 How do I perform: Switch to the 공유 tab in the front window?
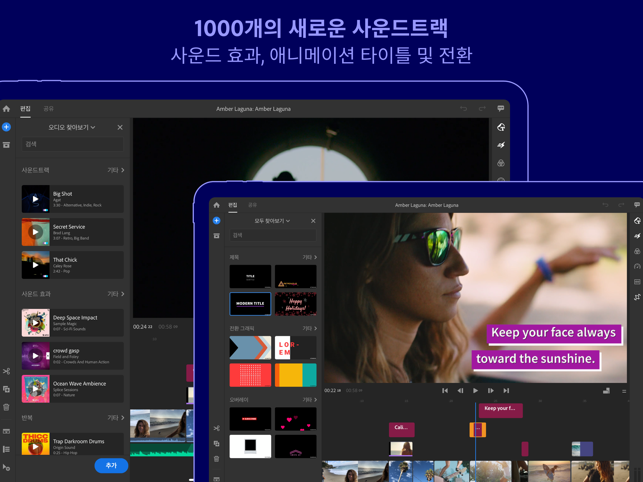[x=252, y=205]
